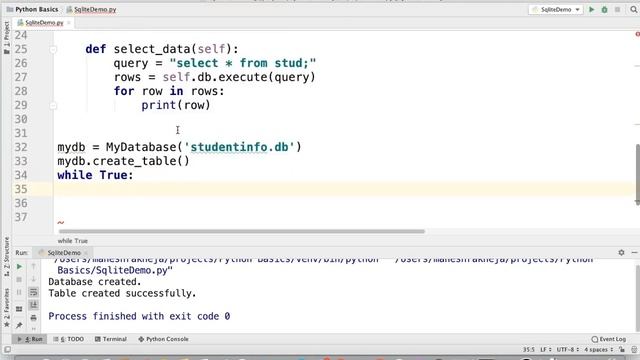Image resolution: width=640 pixels, height=360 pixels.
Task: Open Search Everywhere magnifier icon
Action: (633, 9)
